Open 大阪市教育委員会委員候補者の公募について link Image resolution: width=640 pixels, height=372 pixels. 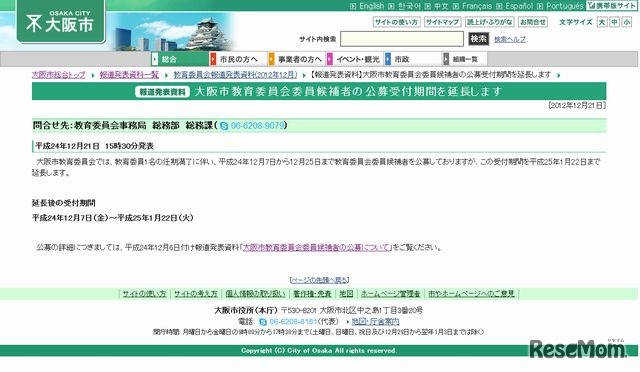[x=317, y=247]
